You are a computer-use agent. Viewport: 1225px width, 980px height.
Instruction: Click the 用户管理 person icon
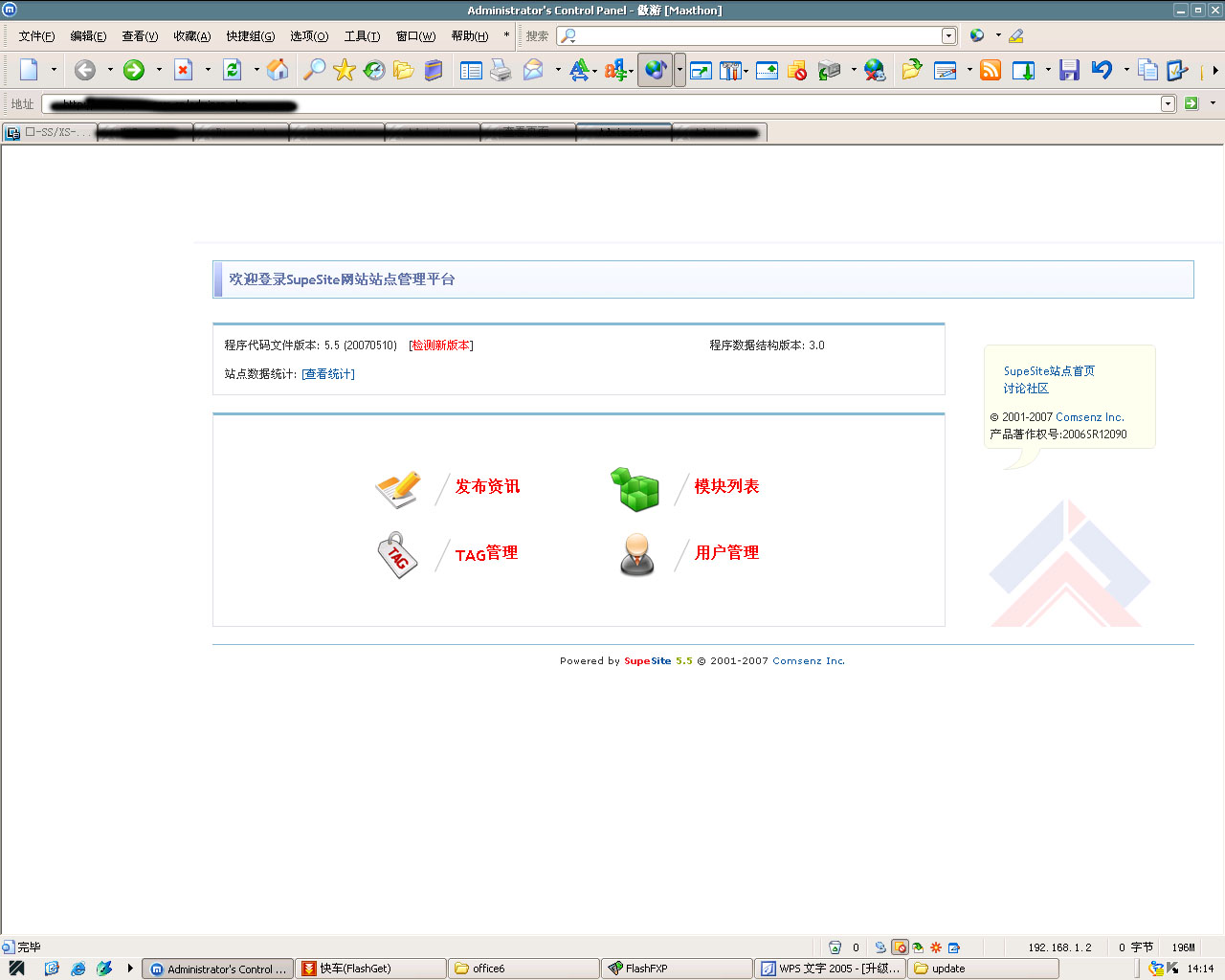coord(637,553)
